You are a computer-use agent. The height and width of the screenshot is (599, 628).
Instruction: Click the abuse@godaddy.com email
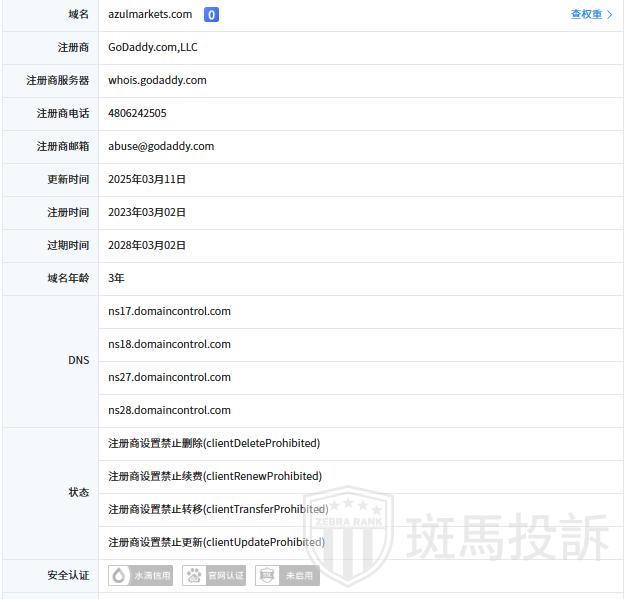pyautogui.click(x=161, y=146)
